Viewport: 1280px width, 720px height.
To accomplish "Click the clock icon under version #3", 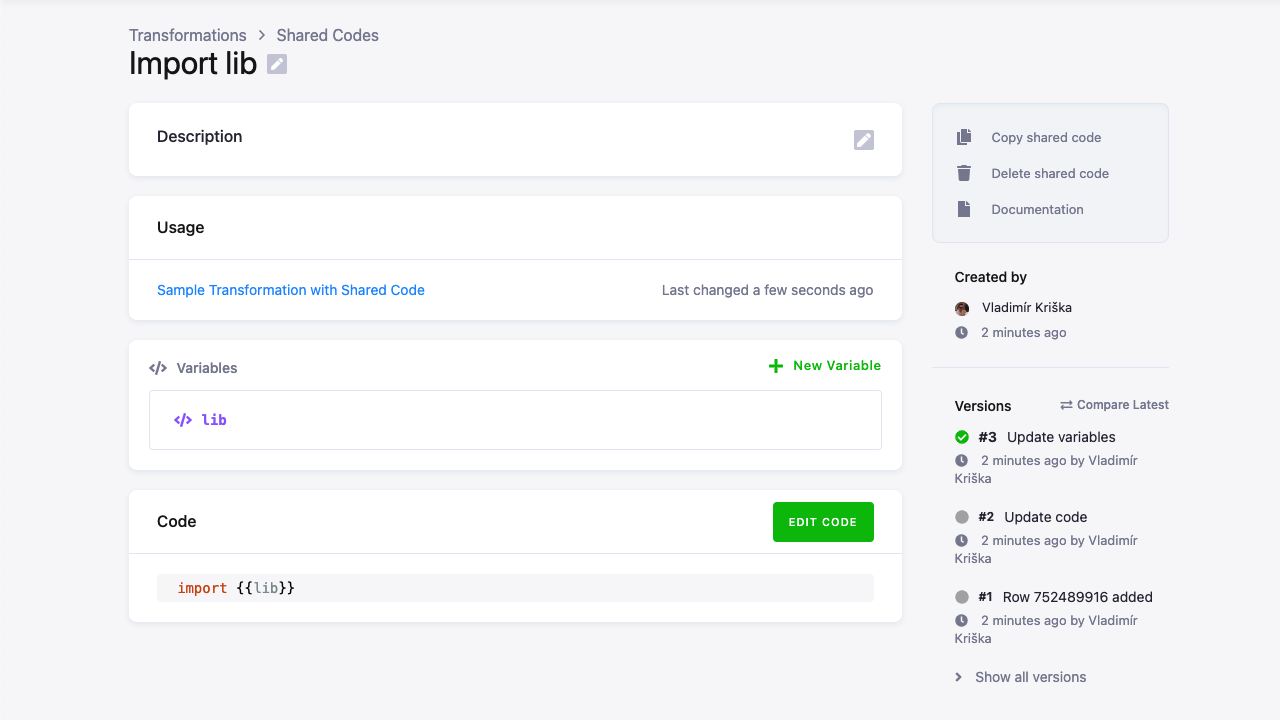I will click(x=961, y=460).
